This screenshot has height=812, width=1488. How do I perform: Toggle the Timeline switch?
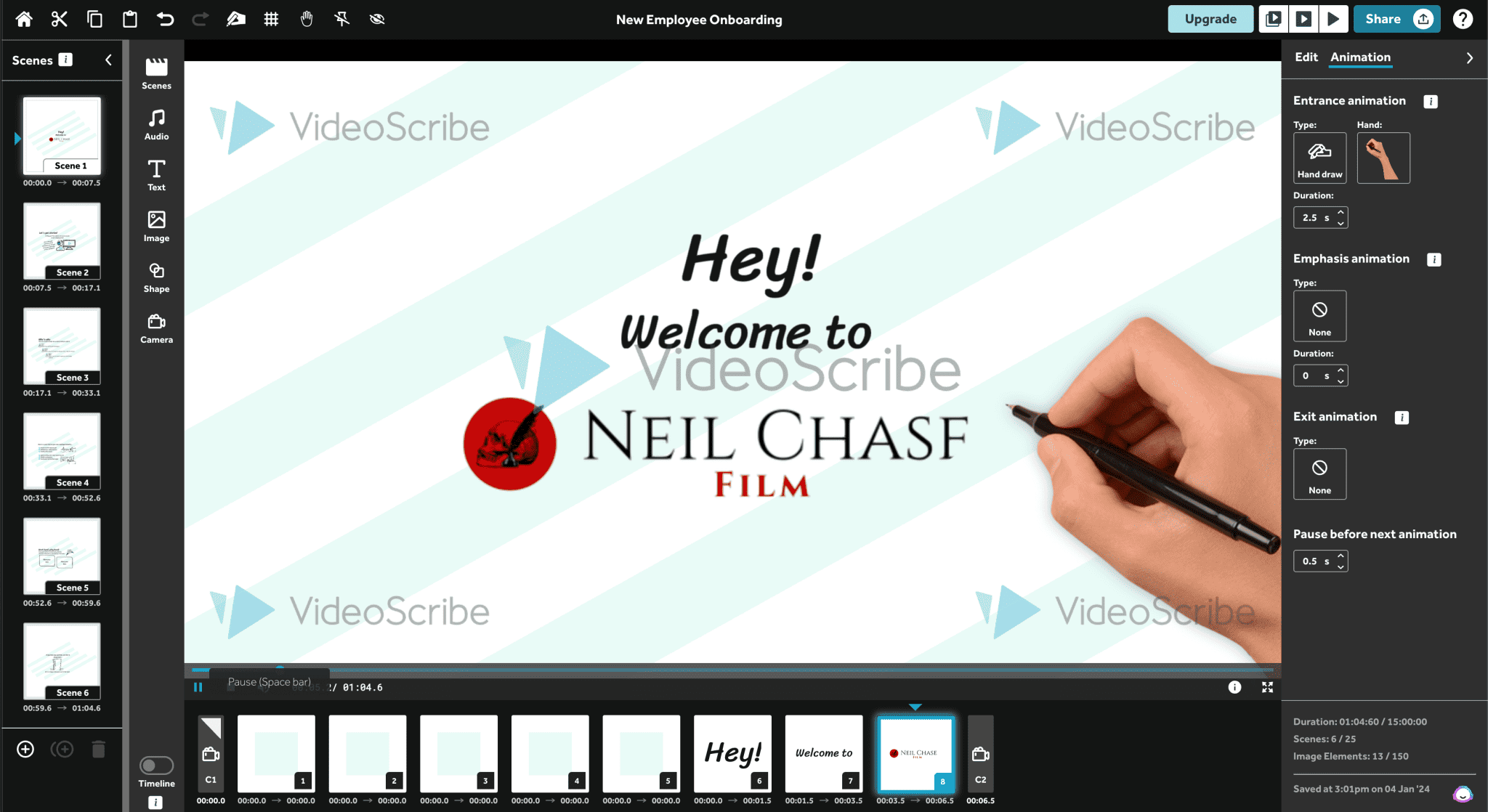coord(156,765)
